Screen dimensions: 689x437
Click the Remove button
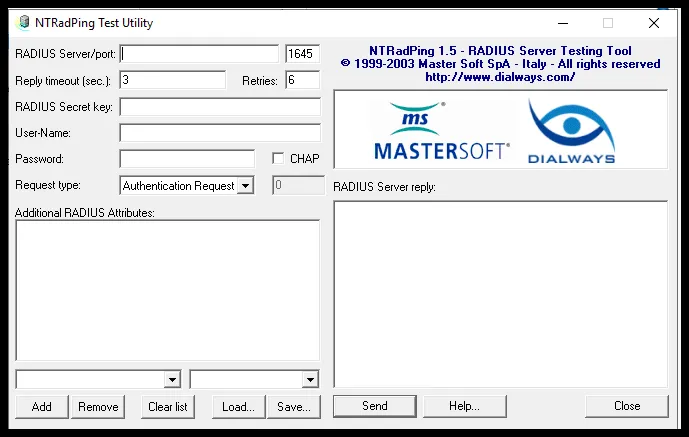(98, 407)
